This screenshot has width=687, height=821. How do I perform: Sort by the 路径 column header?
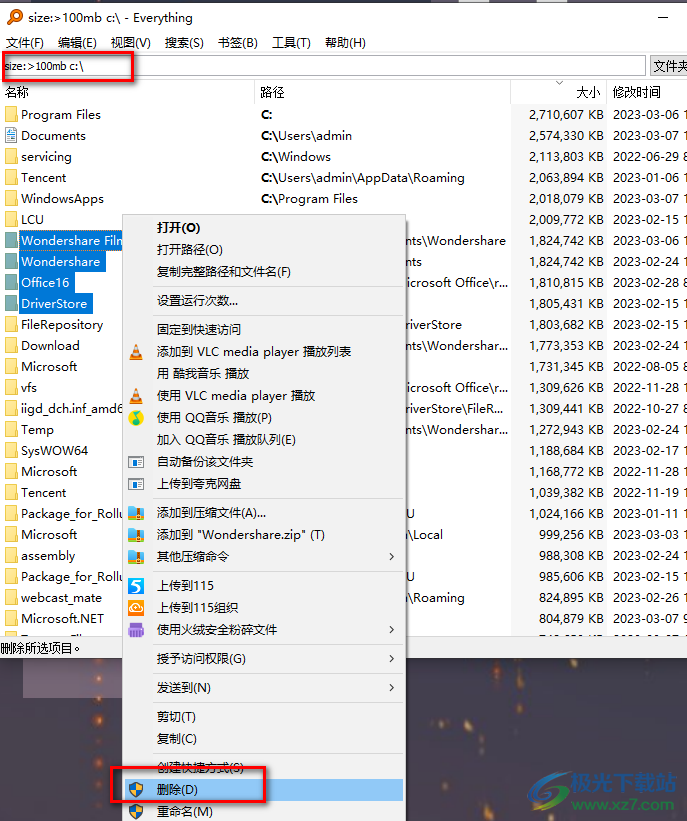pyautogui.click(x=383, y=92)
